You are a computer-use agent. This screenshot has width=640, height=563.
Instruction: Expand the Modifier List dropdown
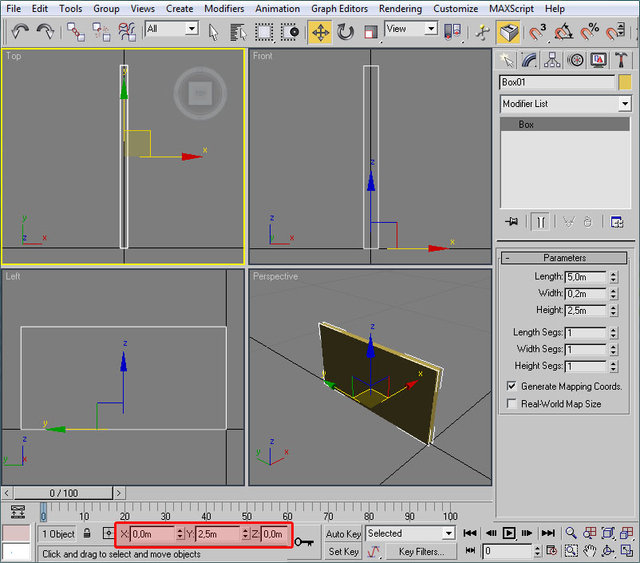(x=625, y=104)
